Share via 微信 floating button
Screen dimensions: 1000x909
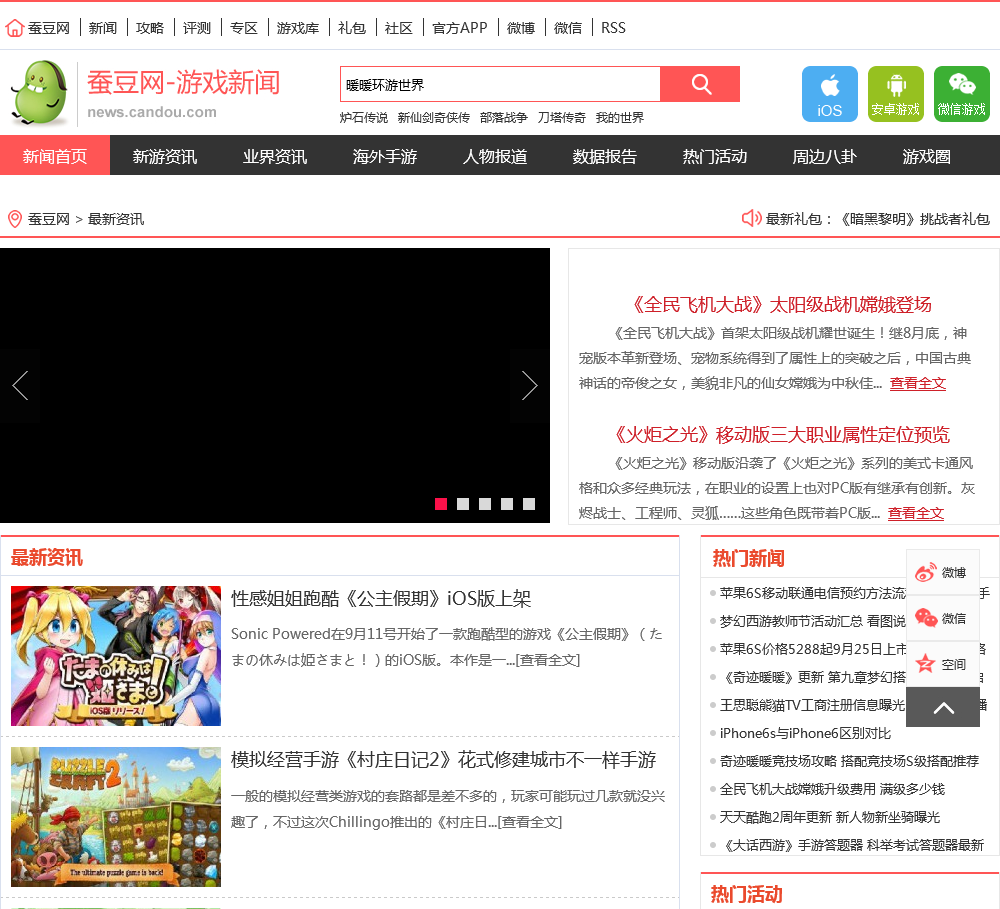click(x=943, y=618)
